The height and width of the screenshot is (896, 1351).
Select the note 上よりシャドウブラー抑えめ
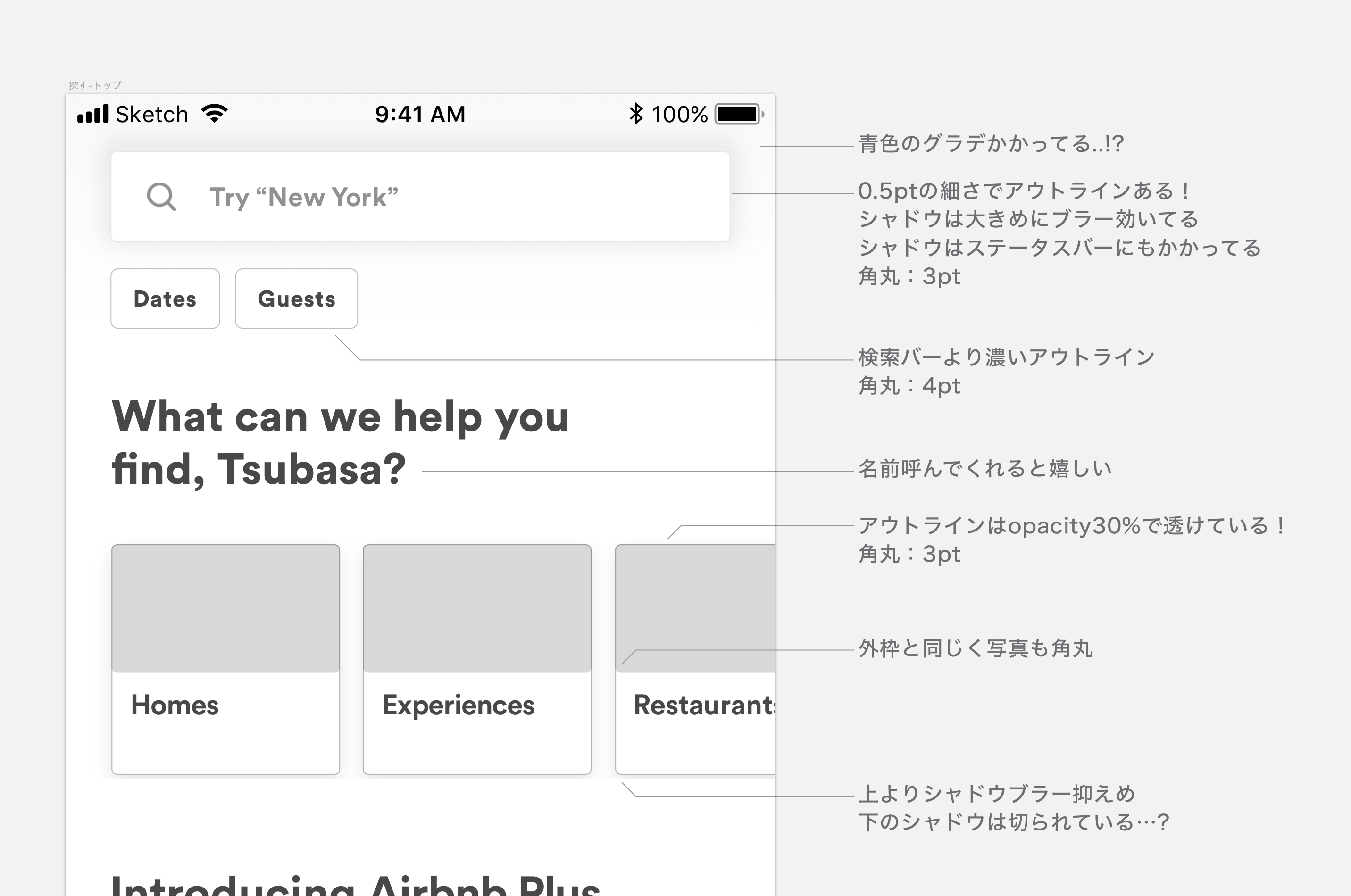[997, 794]
